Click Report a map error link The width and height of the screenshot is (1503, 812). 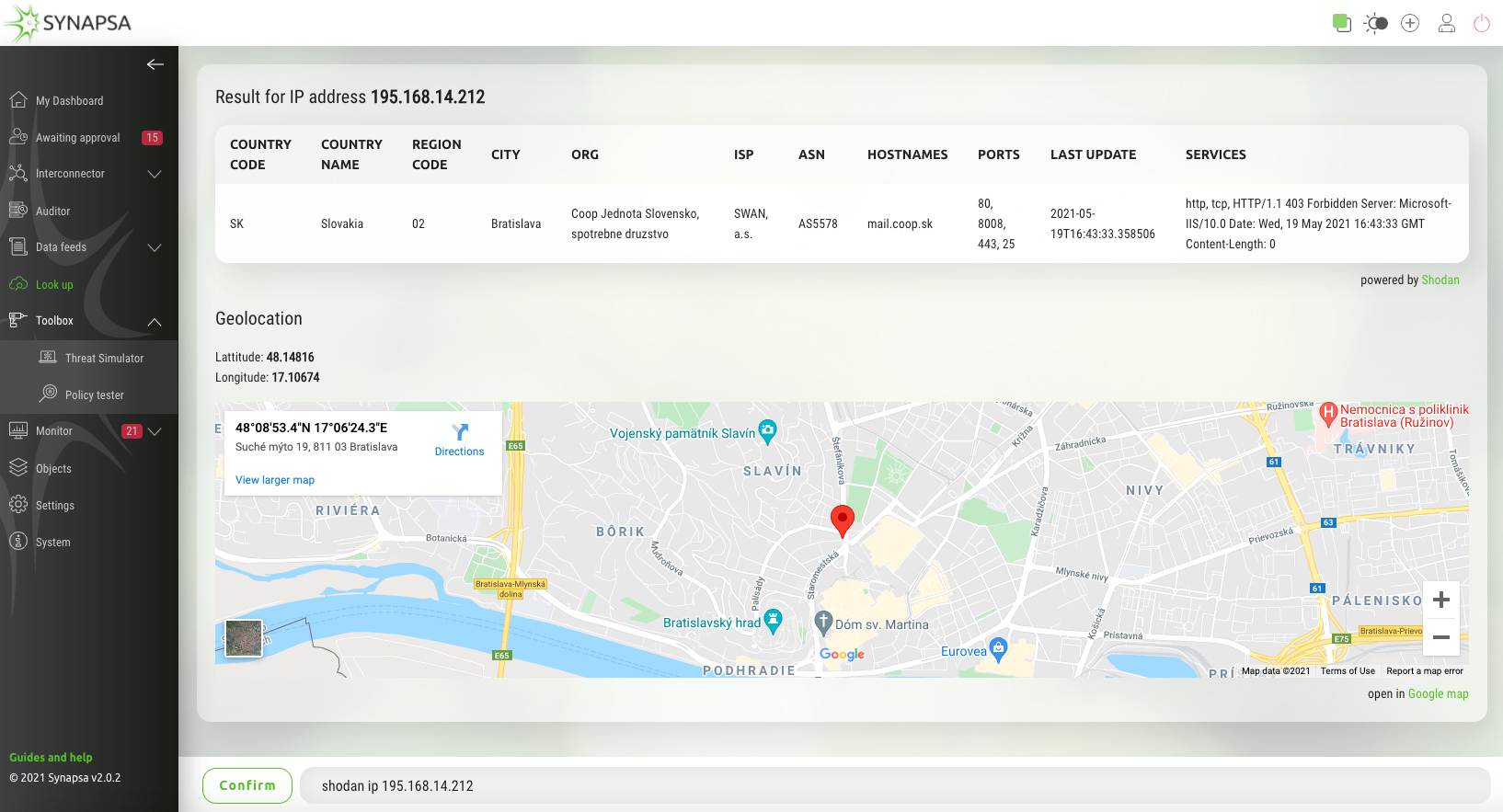(1425, 671)
